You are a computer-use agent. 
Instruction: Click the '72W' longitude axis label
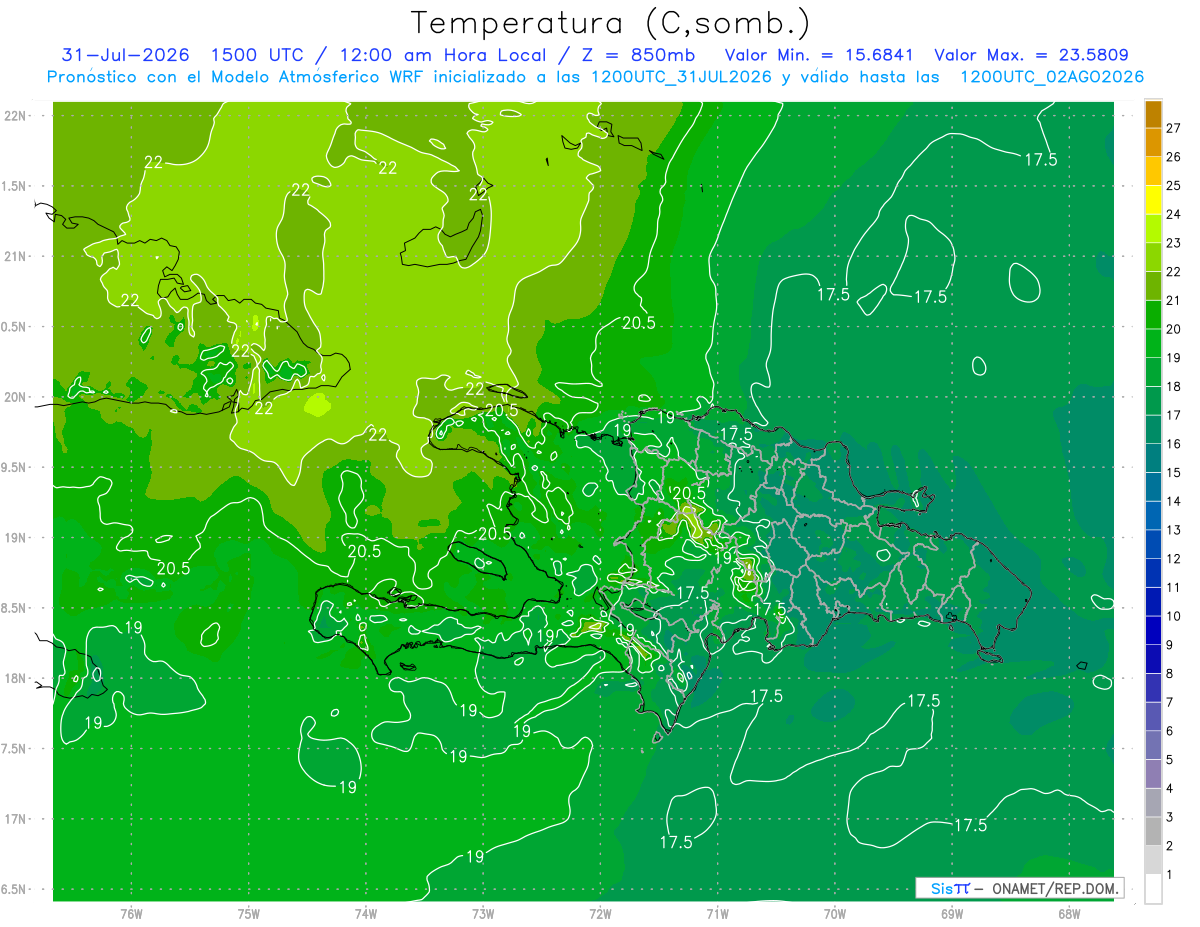(x=600, y=913)
